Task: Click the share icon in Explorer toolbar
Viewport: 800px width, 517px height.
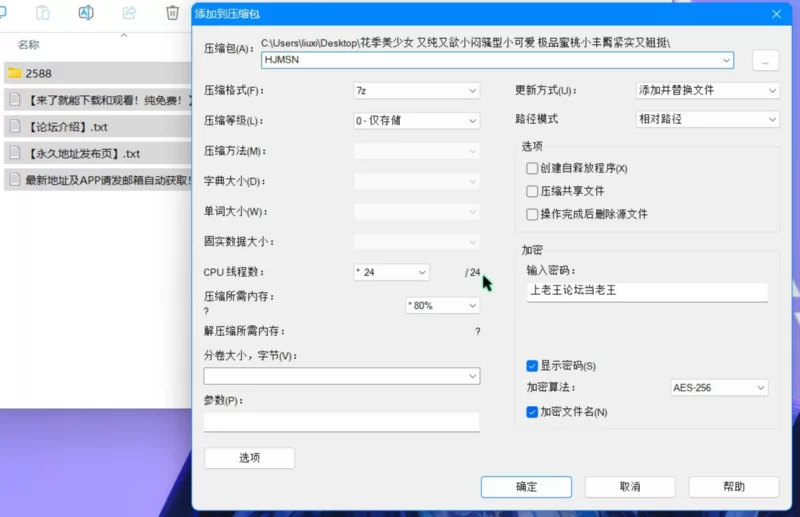Action: (129, 12)
